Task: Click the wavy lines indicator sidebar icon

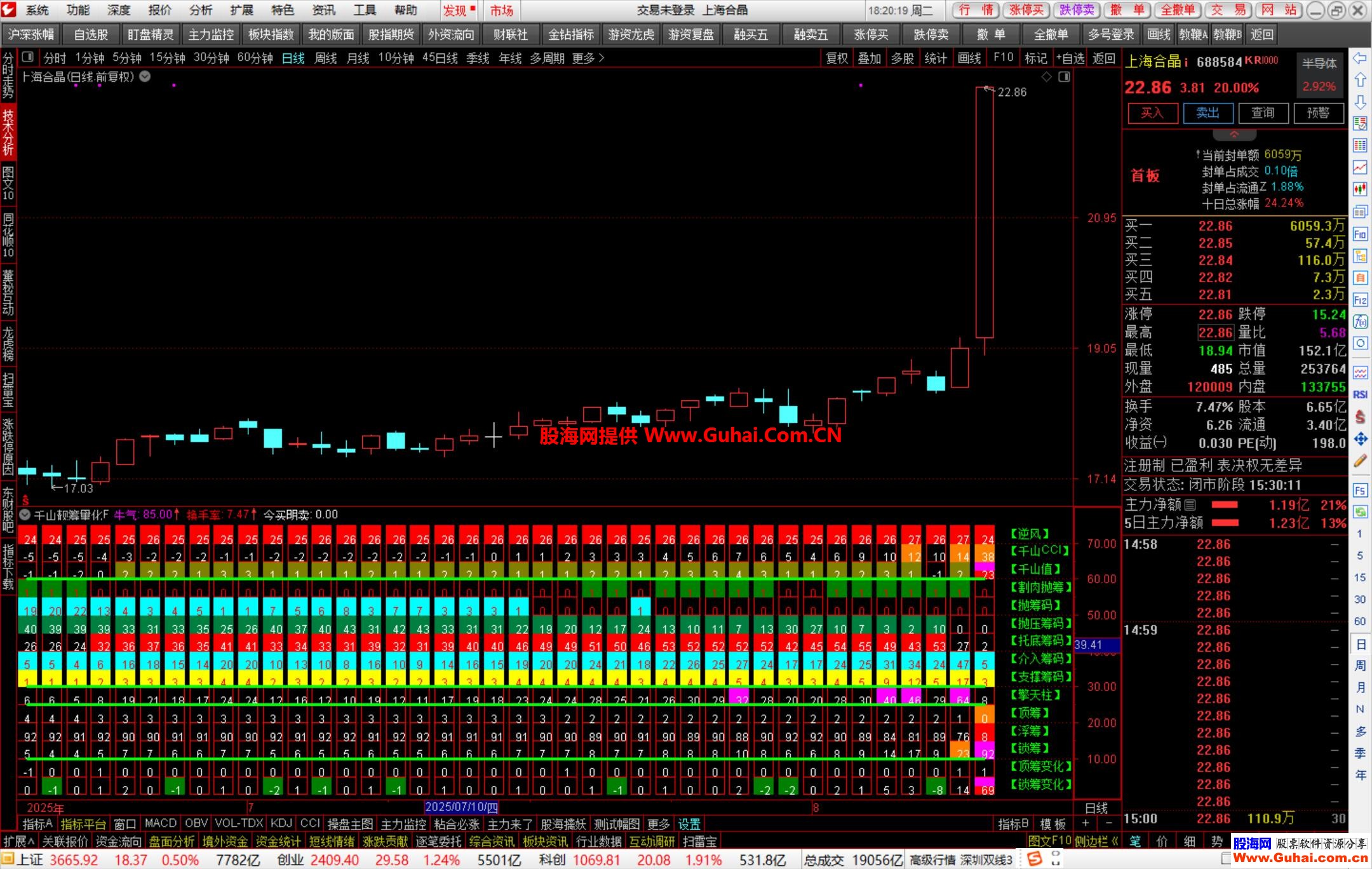Action: 1359,373
